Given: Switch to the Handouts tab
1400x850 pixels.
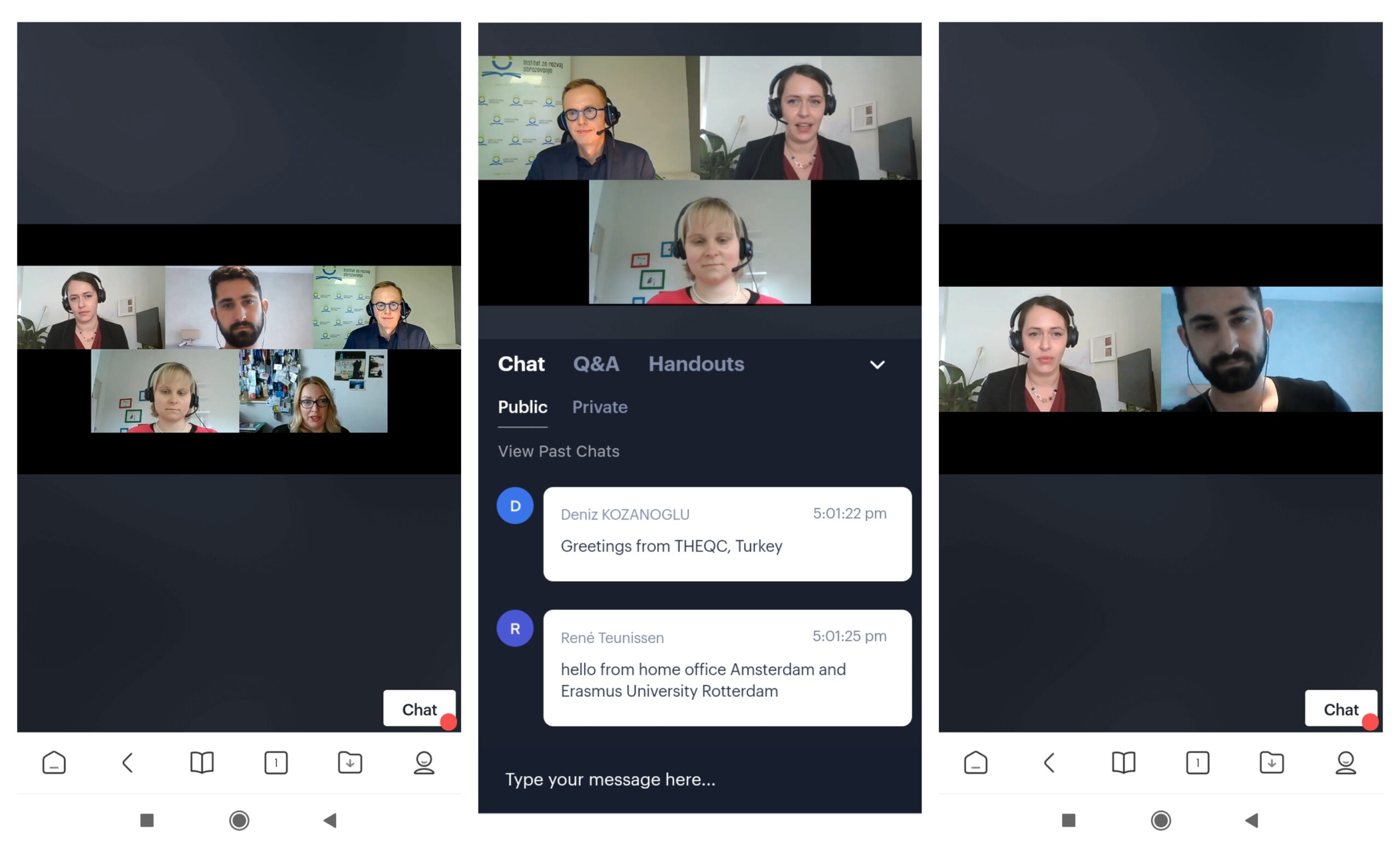Looking at the screenshot, I should point(696,364).
